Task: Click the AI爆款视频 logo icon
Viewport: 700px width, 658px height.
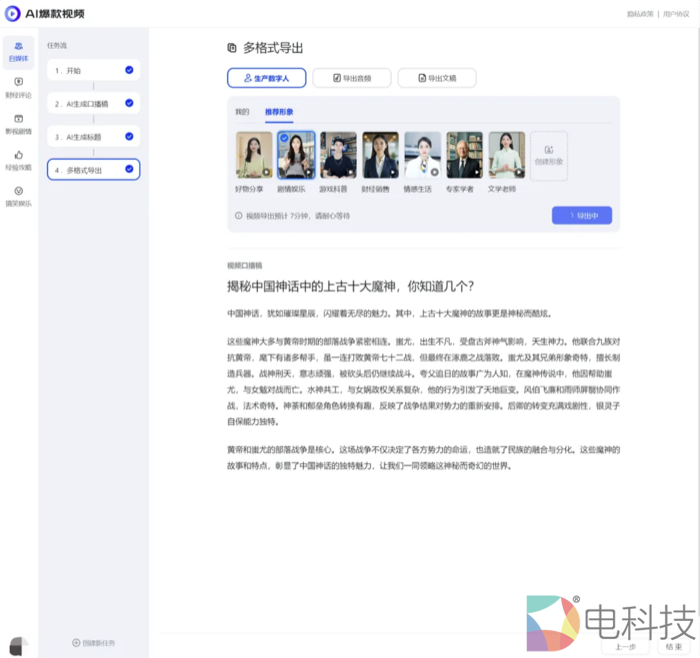Action: [x=13, y=14]
